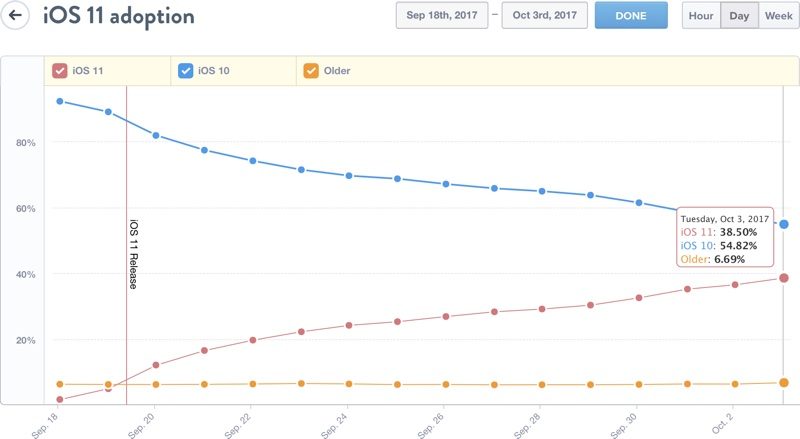800x439 pixels.
Task: Click the iOS 10 point at Sep 18
Action: click(61, 101)
